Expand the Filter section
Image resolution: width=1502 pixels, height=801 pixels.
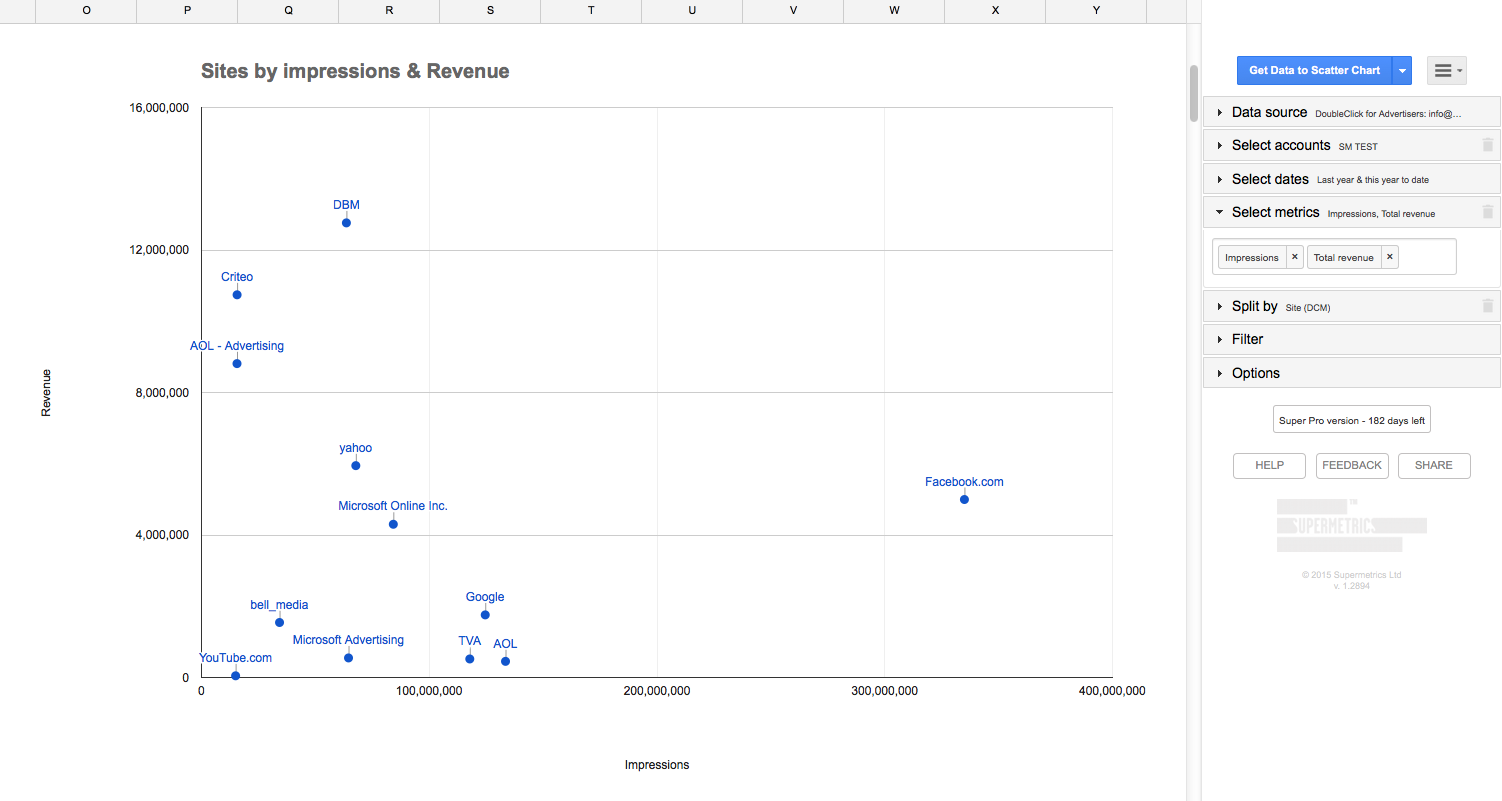[x=1351, y=340]
